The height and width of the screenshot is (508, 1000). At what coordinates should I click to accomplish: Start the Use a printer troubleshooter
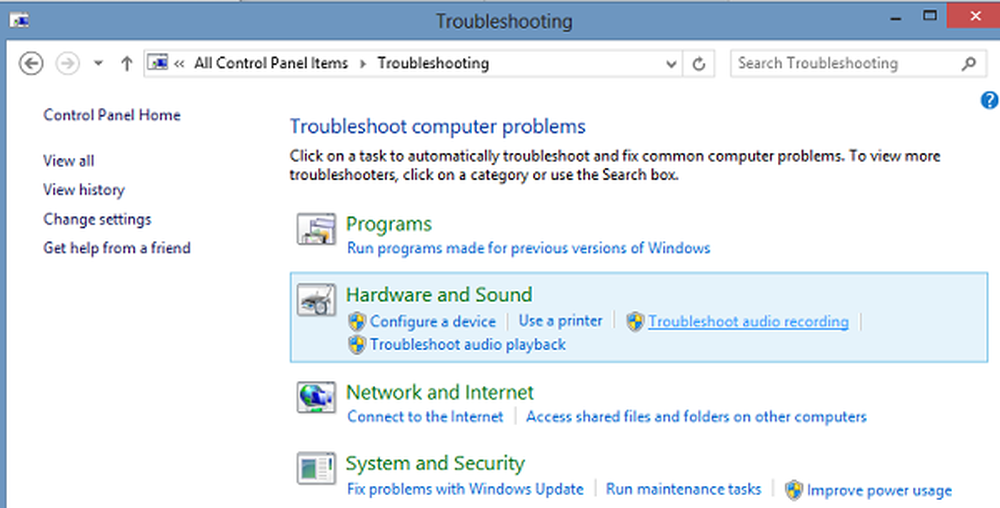(561, 321)
